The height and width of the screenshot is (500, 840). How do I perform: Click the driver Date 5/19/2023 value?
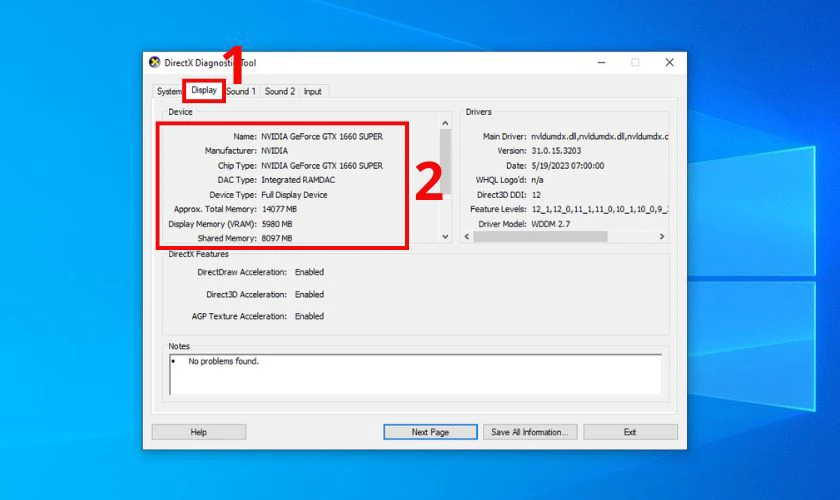567,166
